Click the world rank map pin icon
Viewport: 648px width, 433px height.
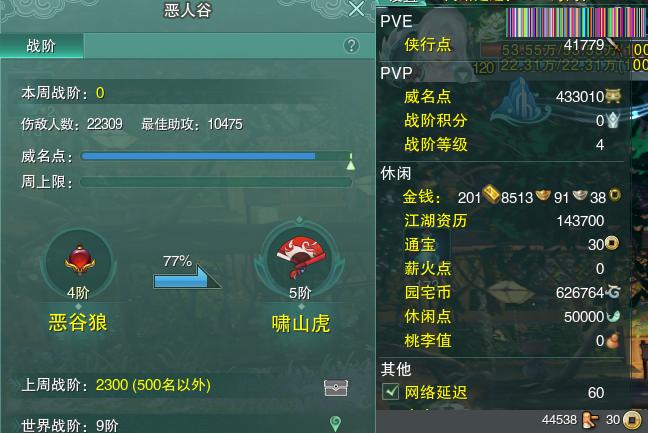click(335, 424)
